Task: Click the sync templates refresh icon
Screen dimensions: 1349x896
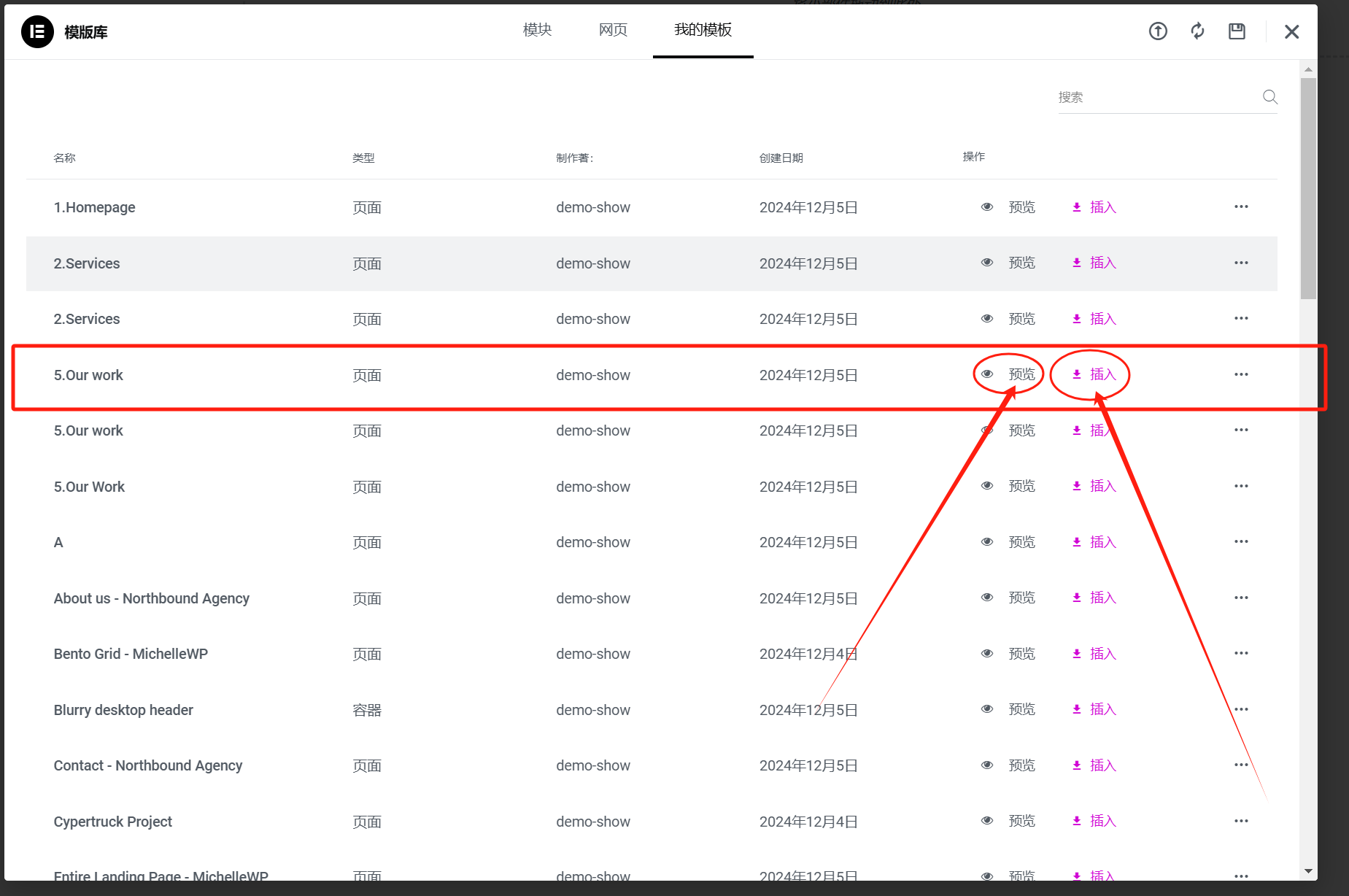Action: [1197, 31]
